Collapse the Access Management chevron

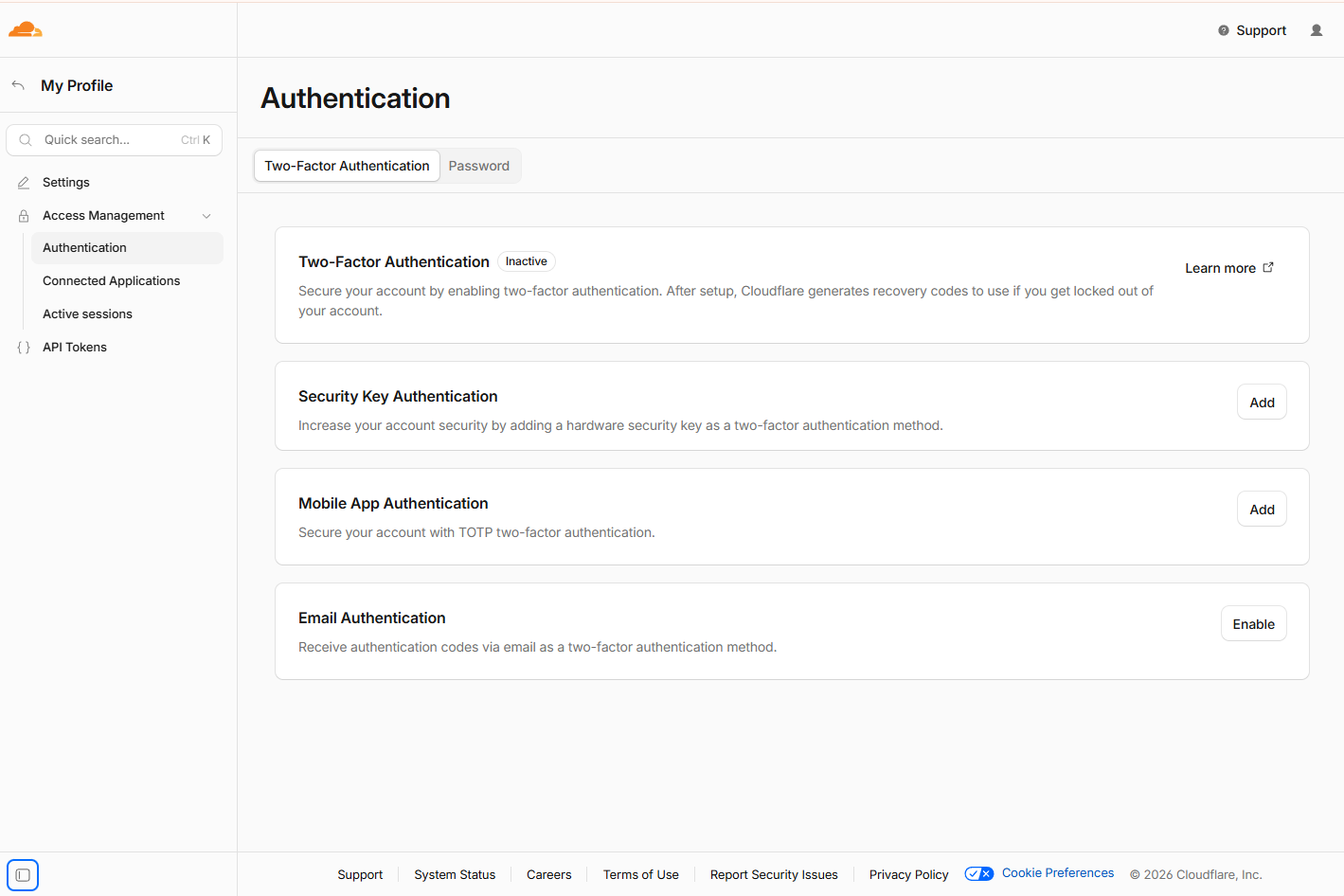(206, 216)
